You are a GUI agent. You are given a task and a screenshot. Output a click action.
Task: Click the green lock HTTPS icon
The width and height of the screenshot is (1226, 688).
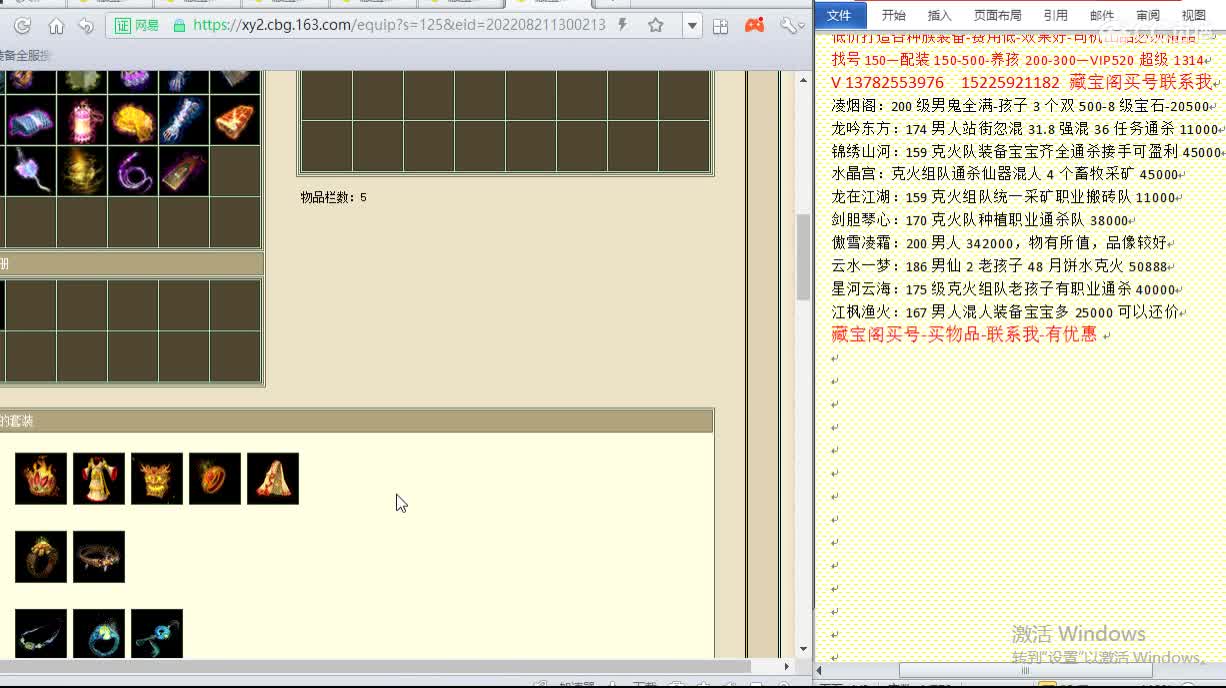(x=179, y=25)
